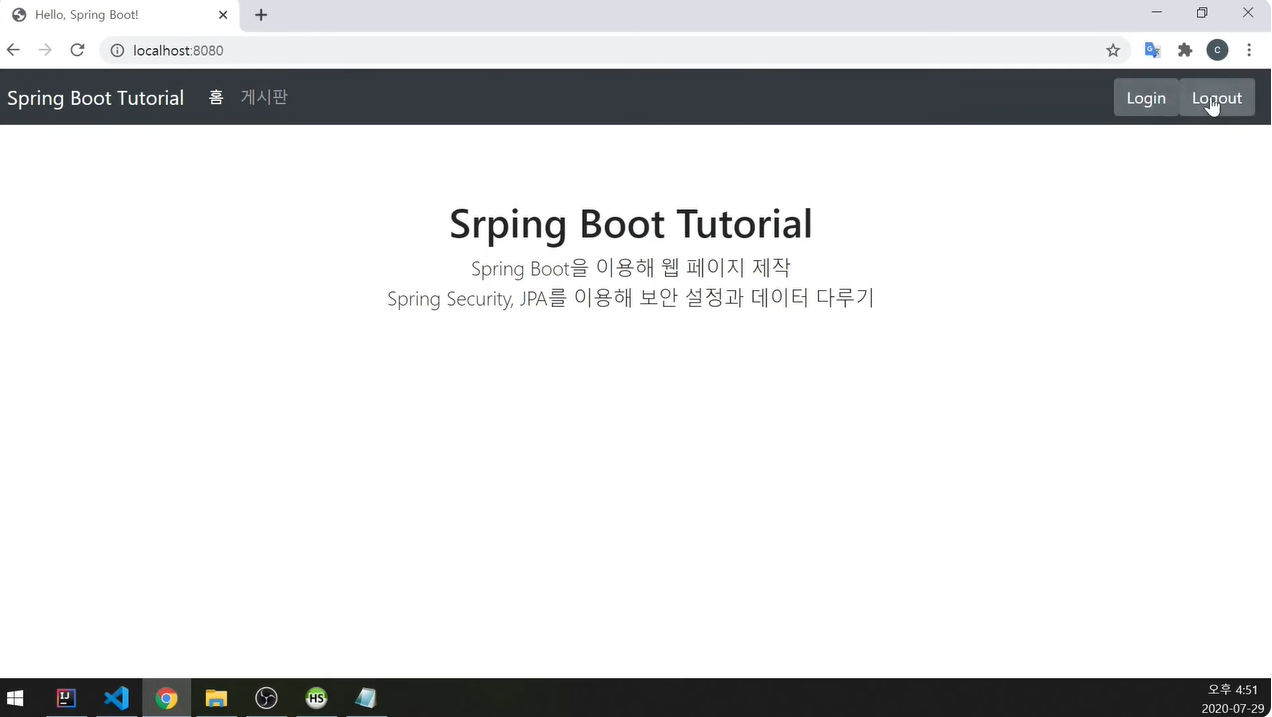
Task: Open the taskbar clock and date
Action: pos(1231,698)
